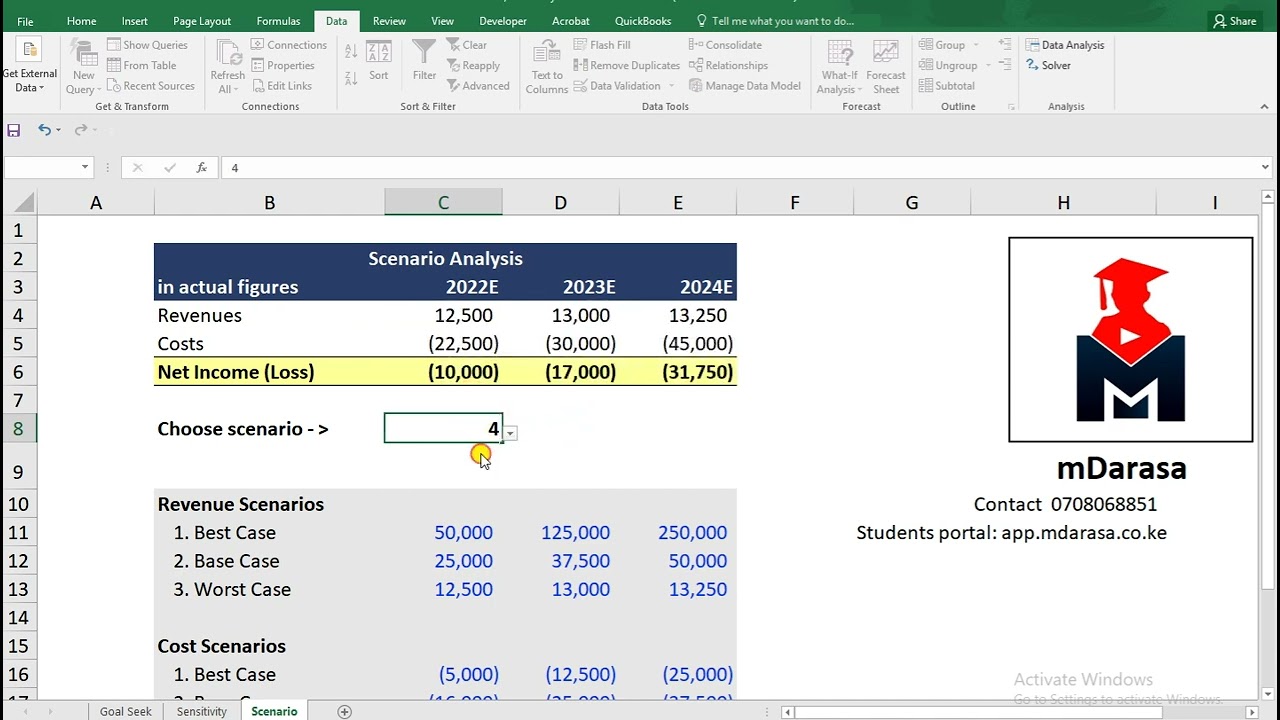Switch to the Review tab

[x=389, y=21]
